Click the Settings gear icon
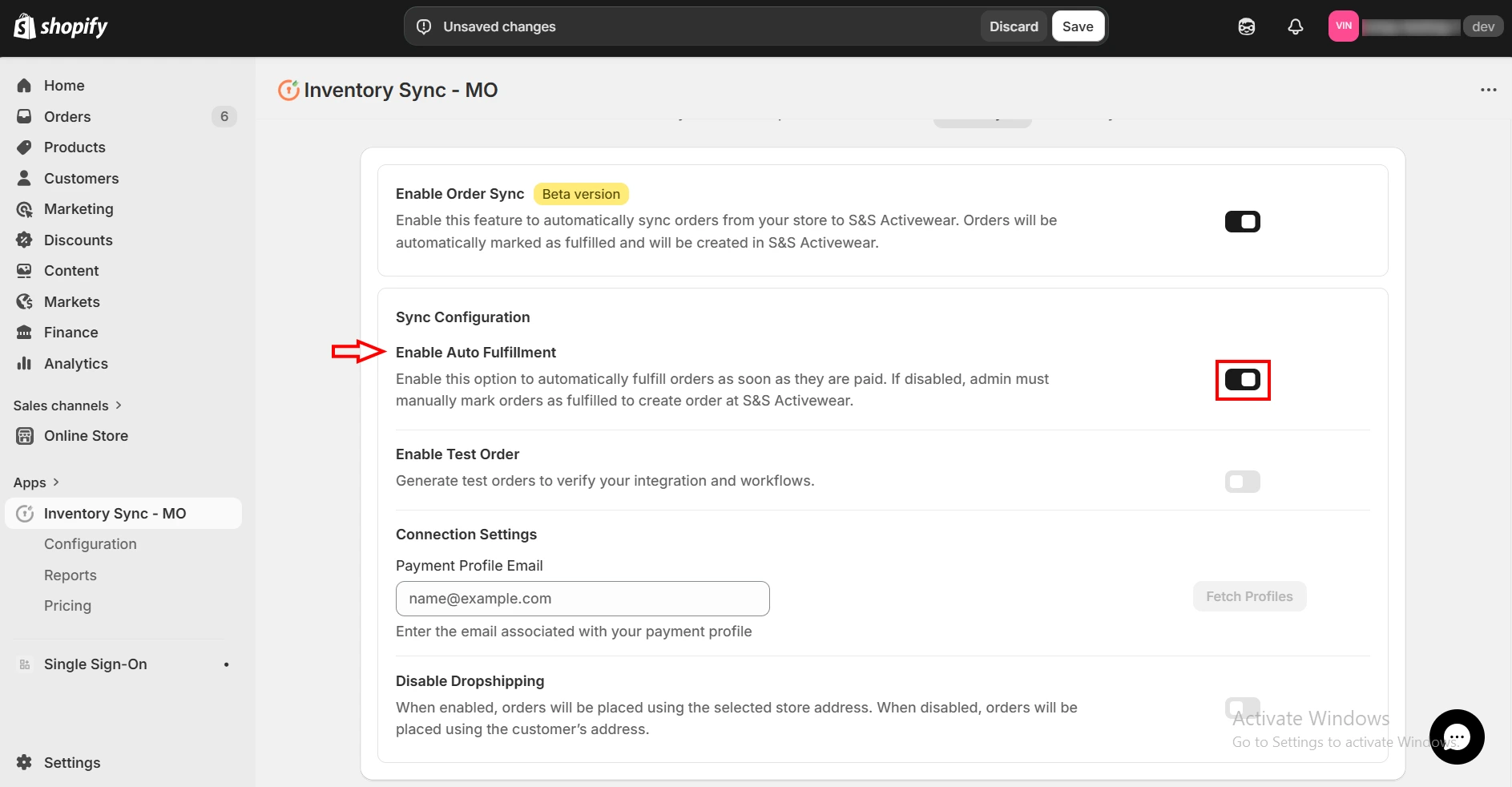This screenshot has width=1512, height=787. click(x=24, y=762)
